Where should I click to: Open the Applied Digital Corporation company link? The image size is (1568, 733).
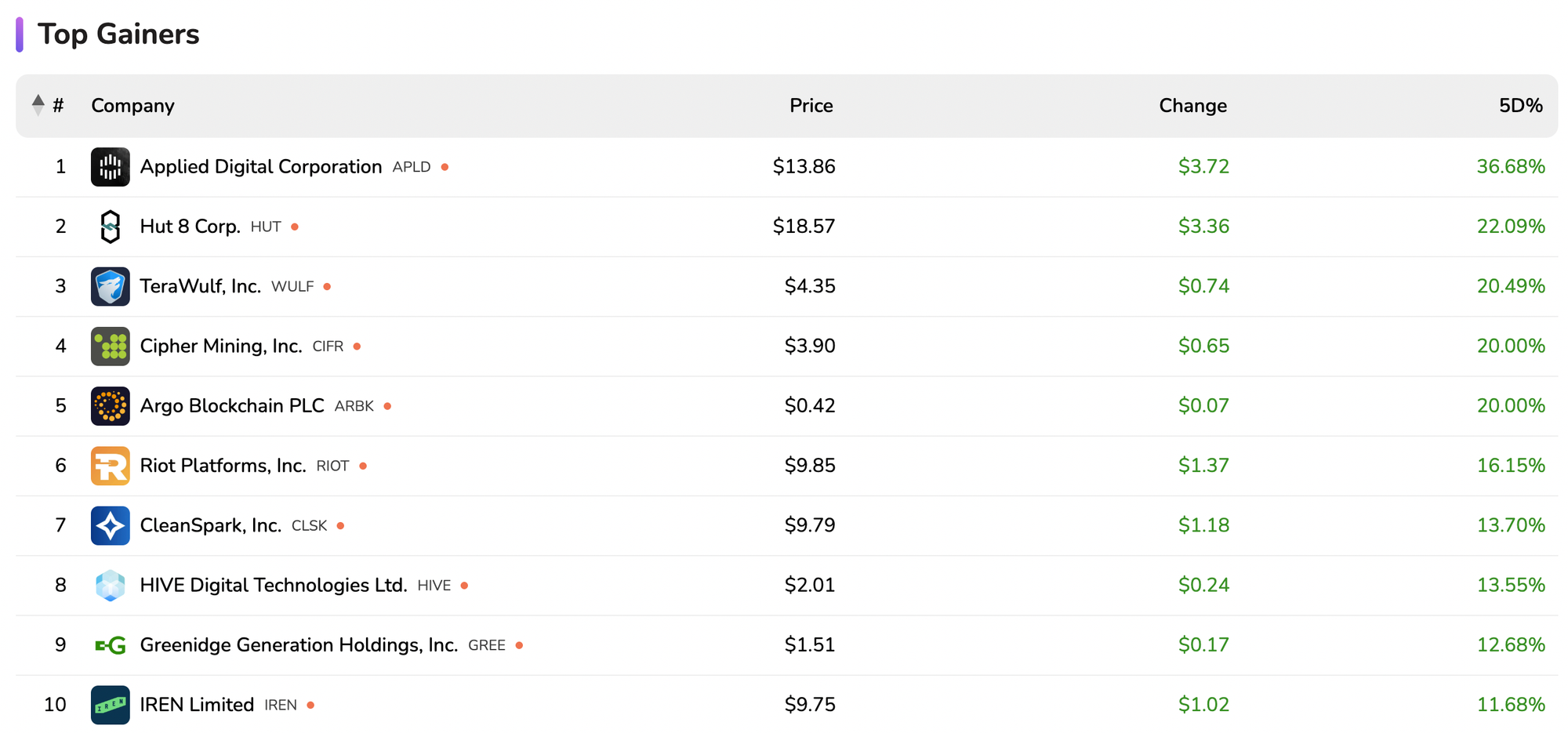pyautogui.click(x=260, y=167)
